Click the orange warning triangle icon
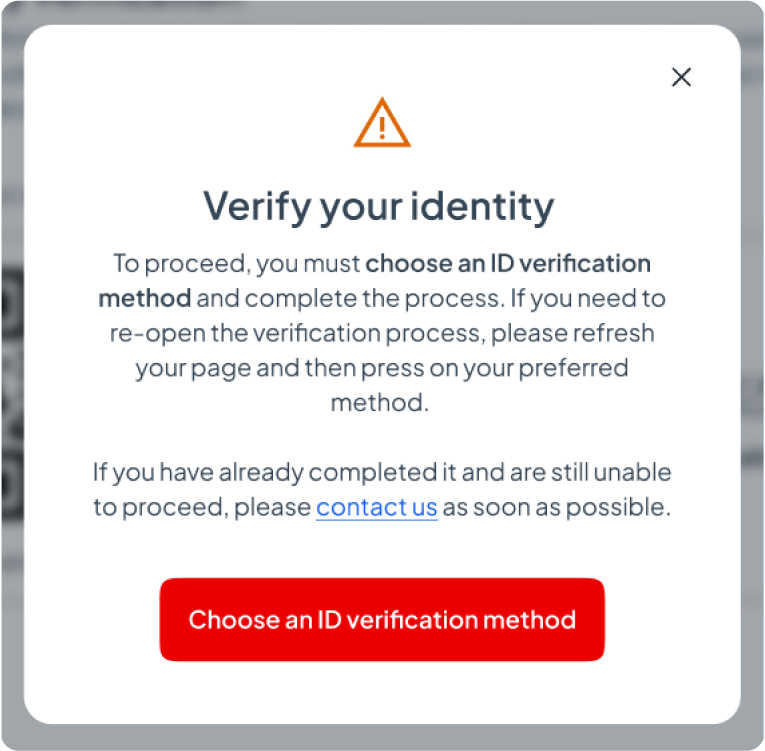 click(x=382, y=122)
